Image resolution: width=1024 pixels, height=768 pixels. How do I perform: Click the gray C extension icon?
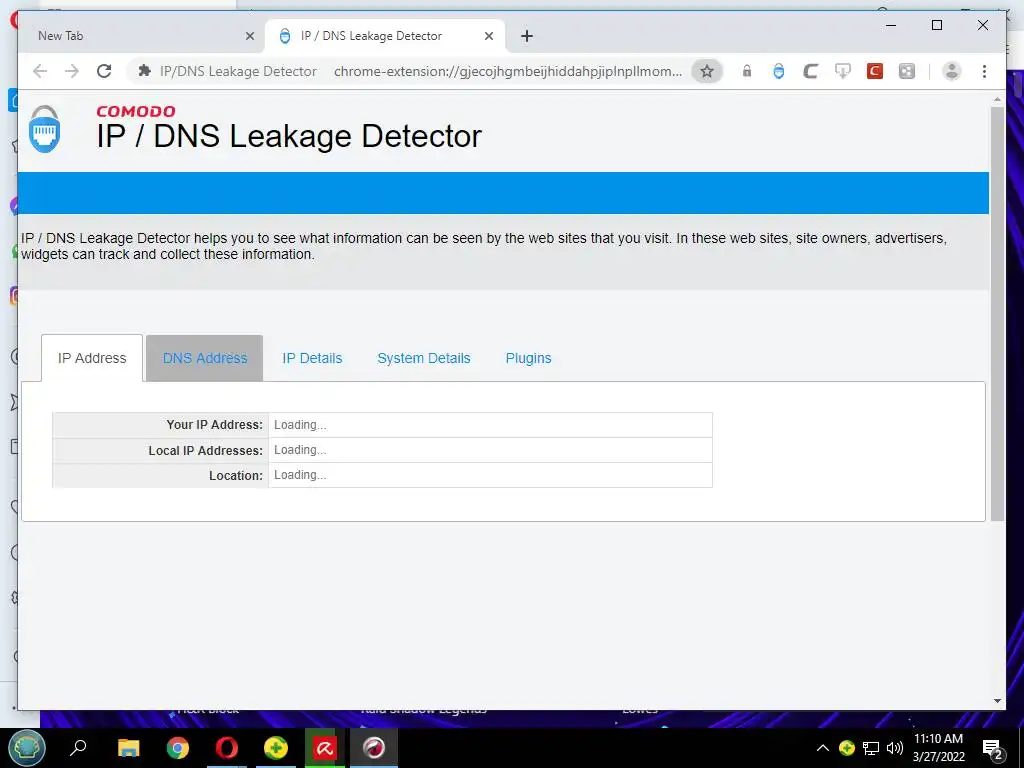(810, 71)
